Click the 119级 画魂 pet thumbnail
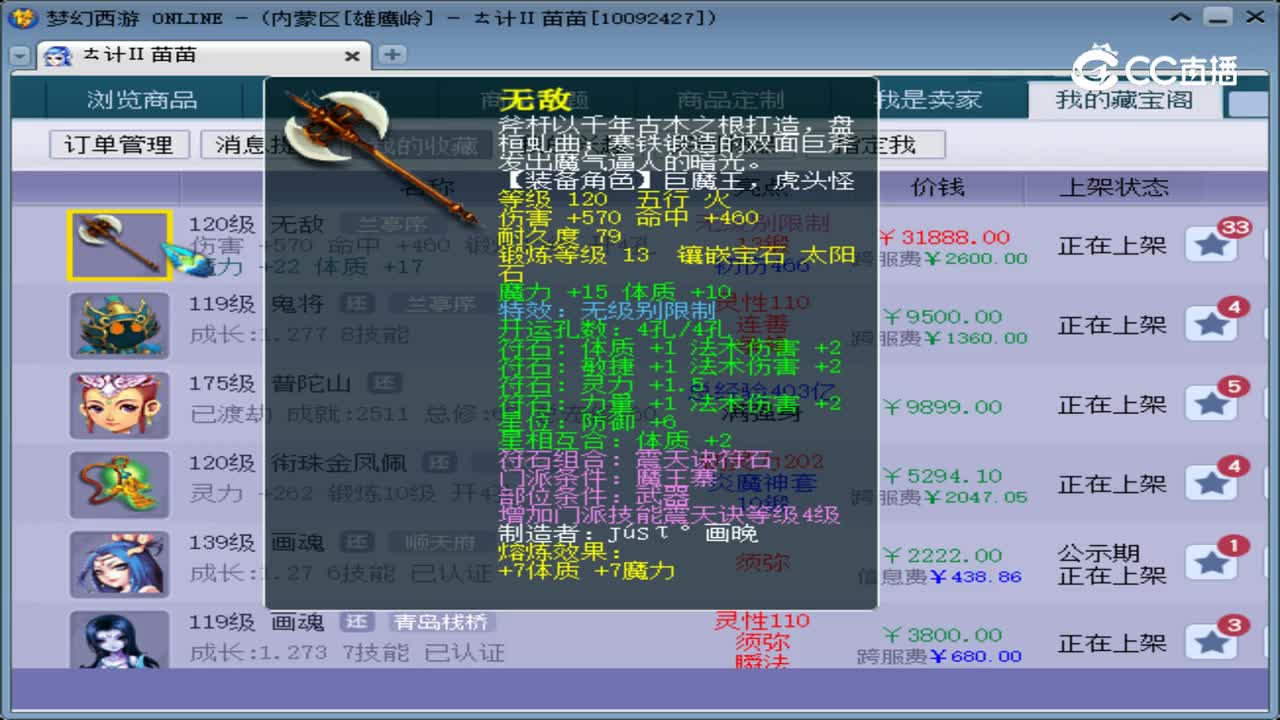The width and height of the screenshot is (1280, 720). [119, 640]
